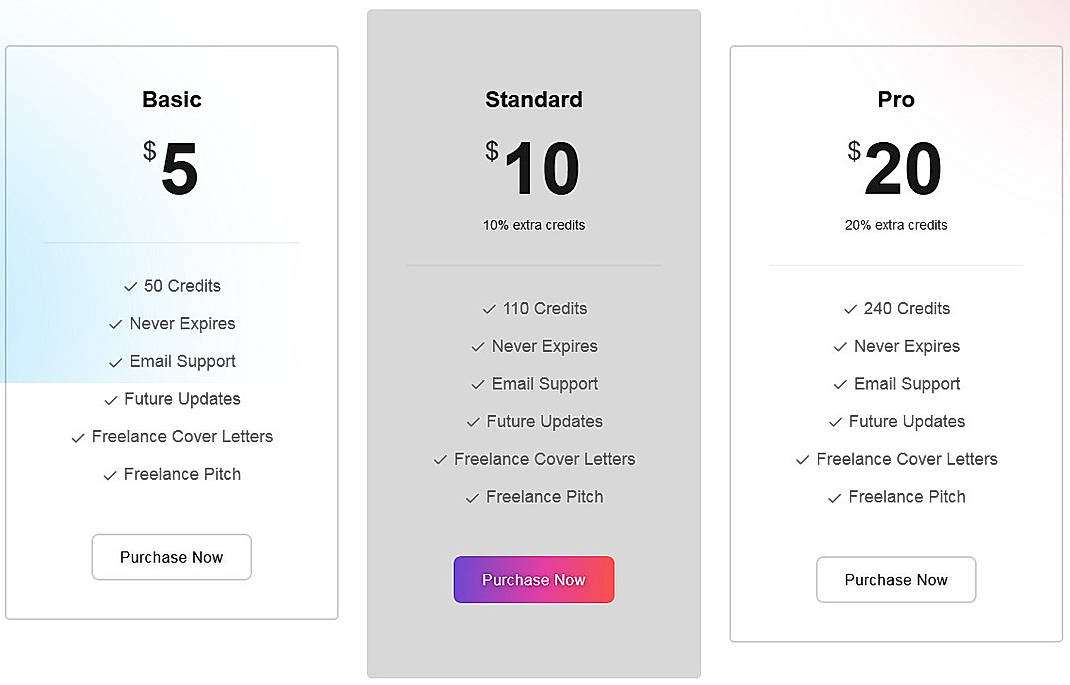
Task: Toggle the "Freelance Pitch" checkmark on Standard plan
Action: click(473, 496)
